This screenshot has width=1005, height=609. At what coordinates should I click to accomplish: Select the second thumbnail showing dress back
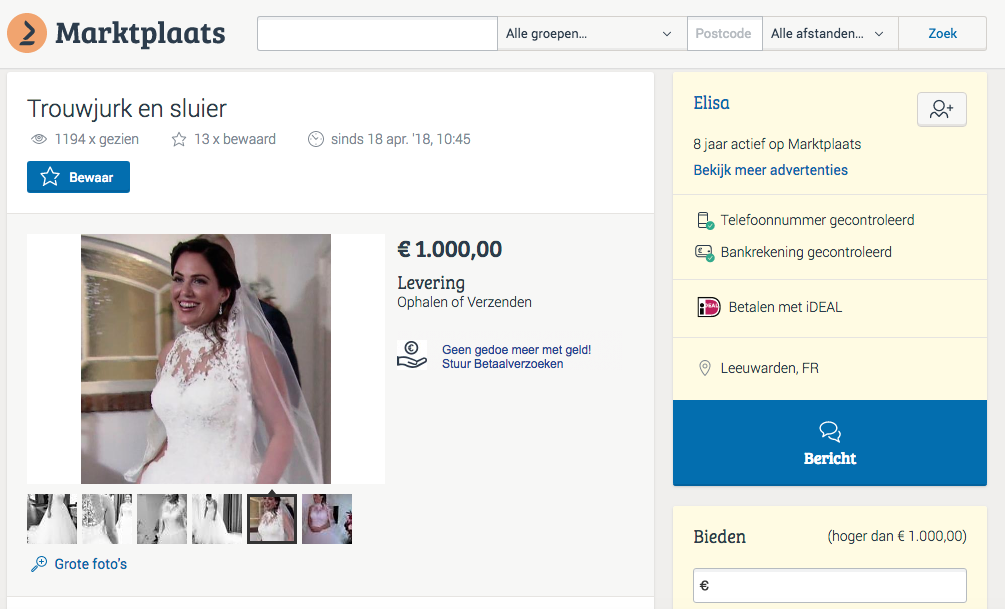click(107, 519)
